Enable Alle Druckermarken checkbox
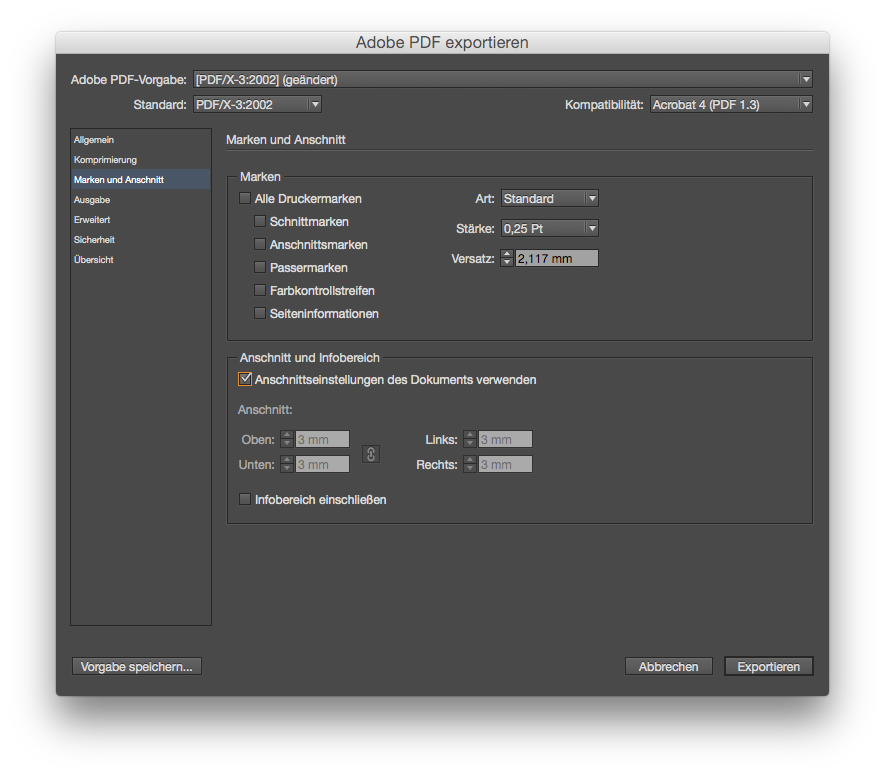This screenshot has width=885, height=776. 245,198
